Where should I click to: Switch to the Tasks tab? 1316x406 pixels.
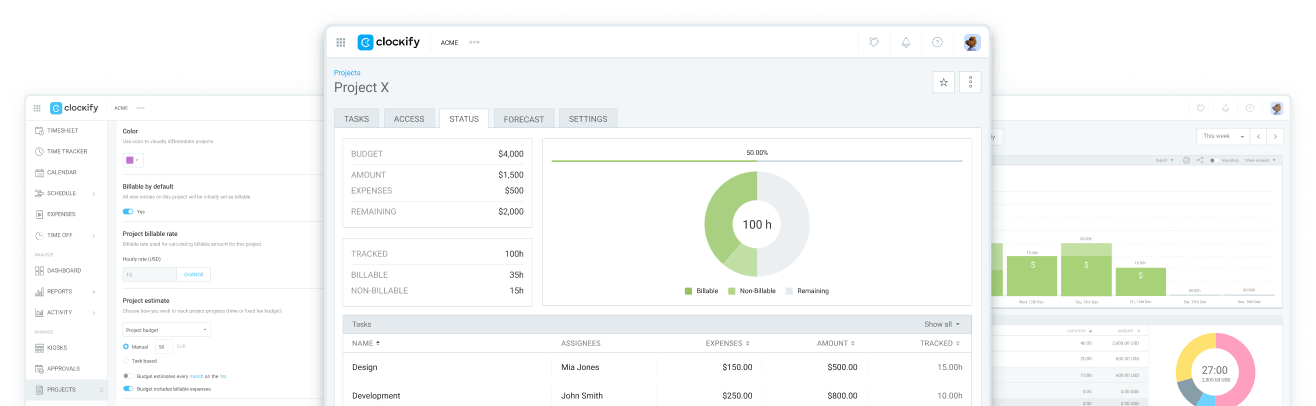click(x=356, y=119)
